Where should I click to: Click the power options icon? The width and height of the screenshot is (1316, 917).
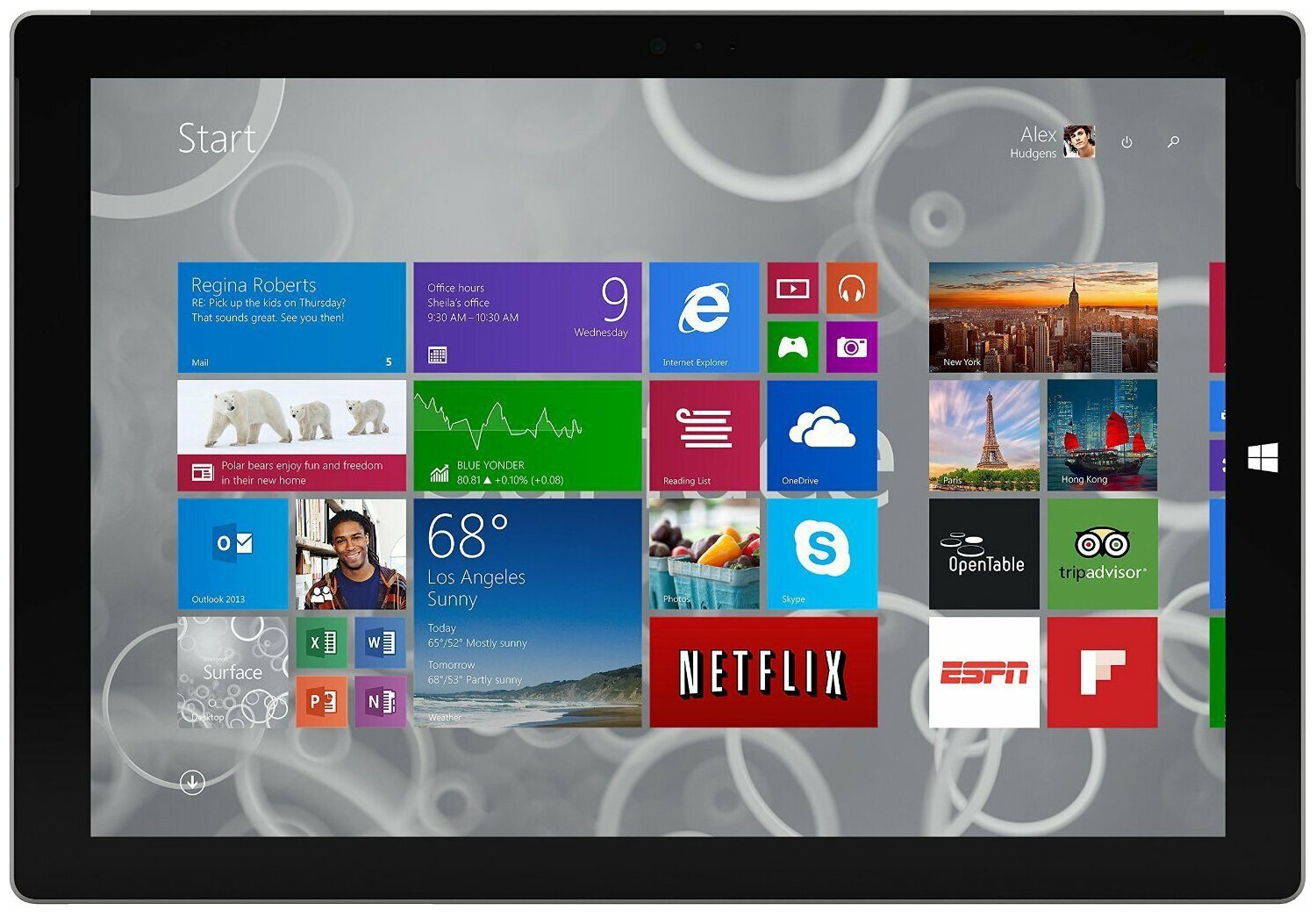point(1126,141)
